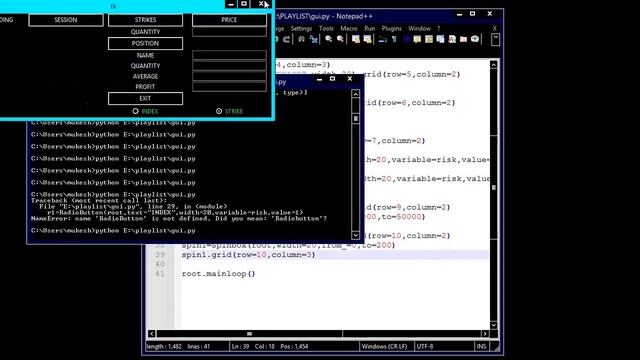Click status bar 'UTF-8' encoding entry
Screen dimensions: 640x360
click(x=425, y=346)
